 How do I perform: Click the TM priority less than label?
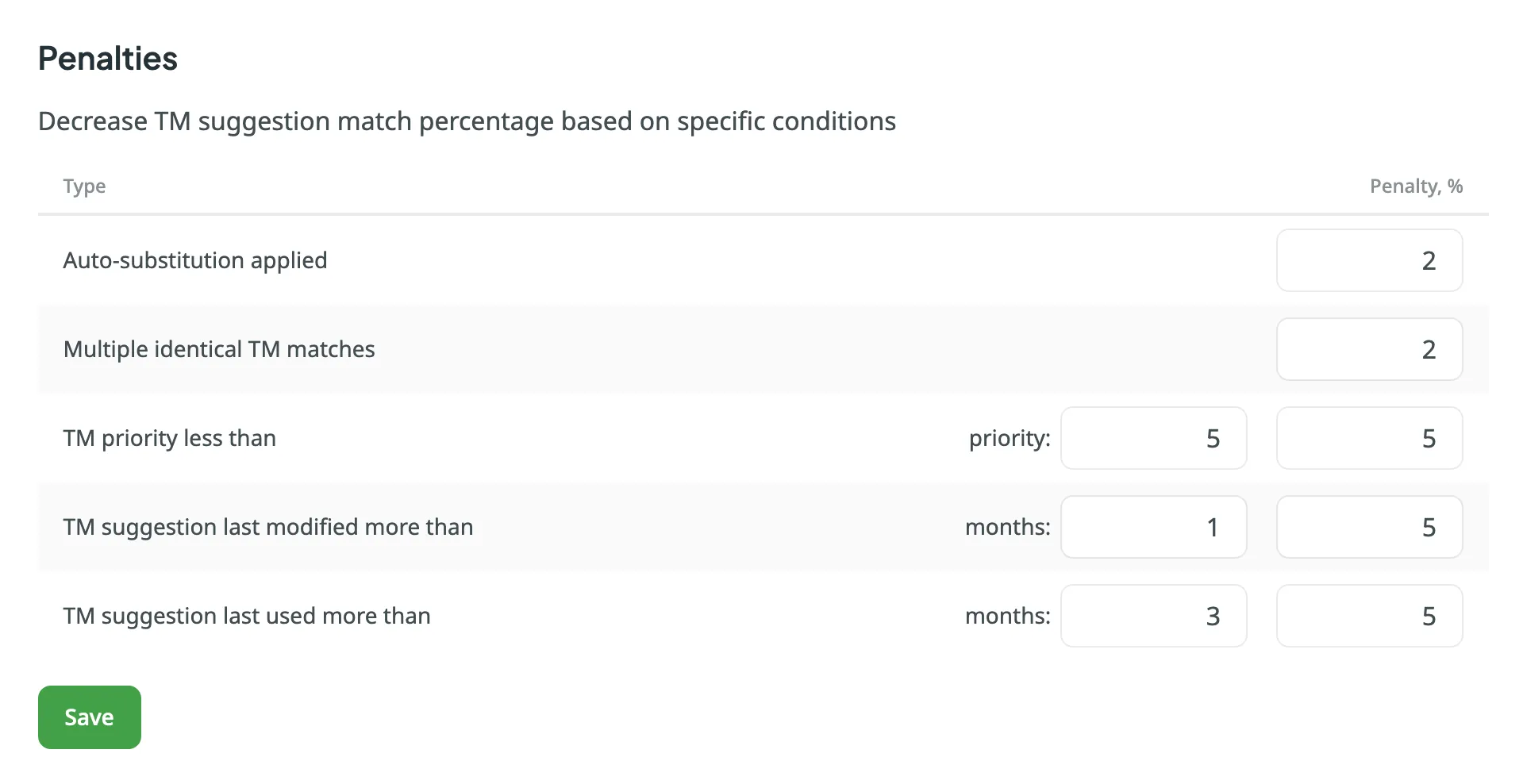170,438
